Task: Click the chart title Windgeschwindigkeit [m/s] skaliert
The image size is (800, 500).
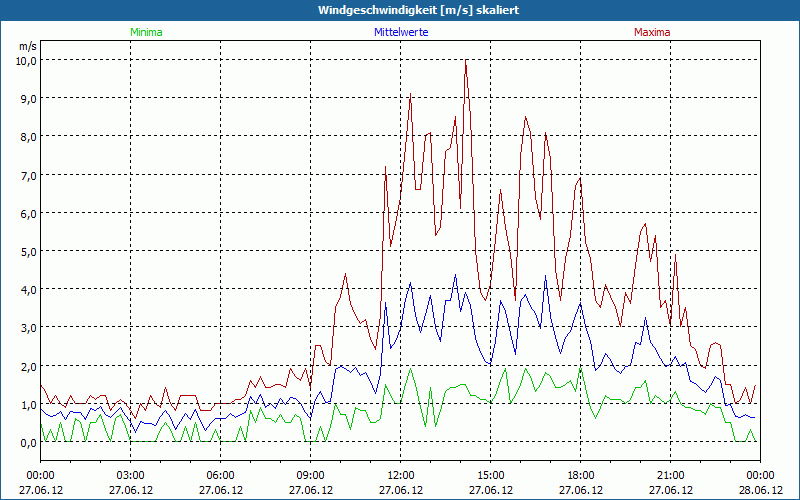Action: (418, 10)
